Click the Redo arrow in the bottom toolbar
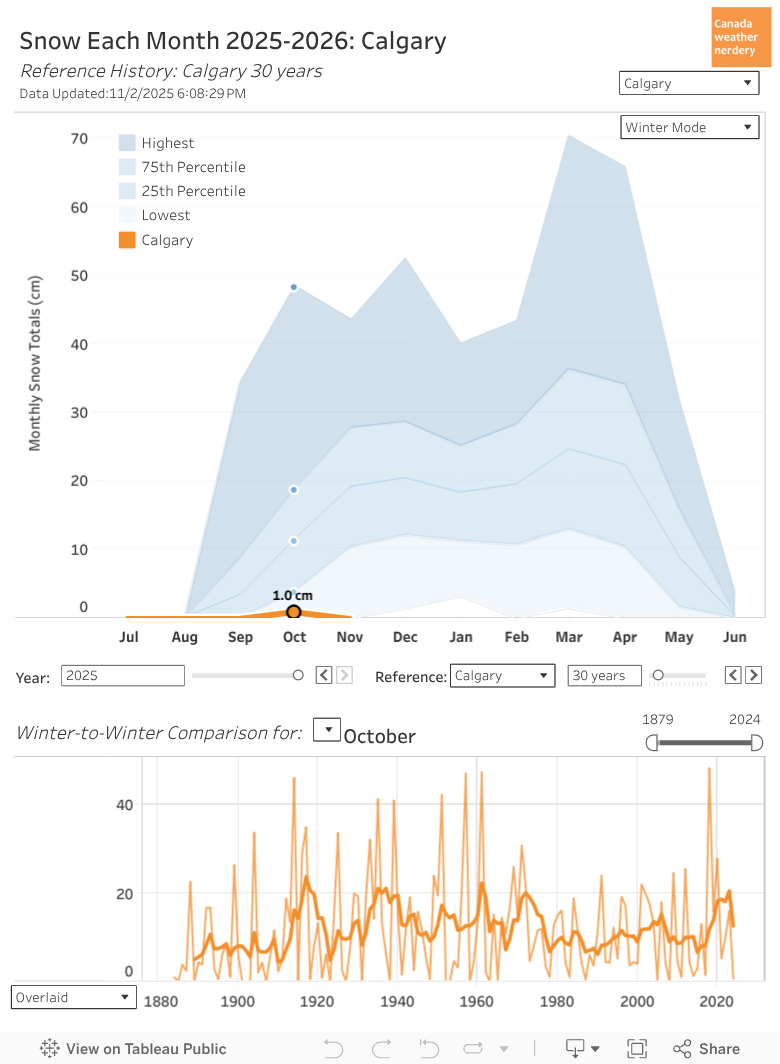Viewport: 780px width, 1064px height. [x=381, y=1048]
